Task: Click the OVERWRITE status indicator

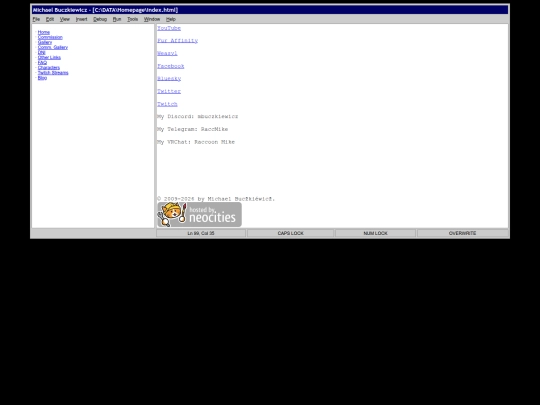Action: (463, 233)
